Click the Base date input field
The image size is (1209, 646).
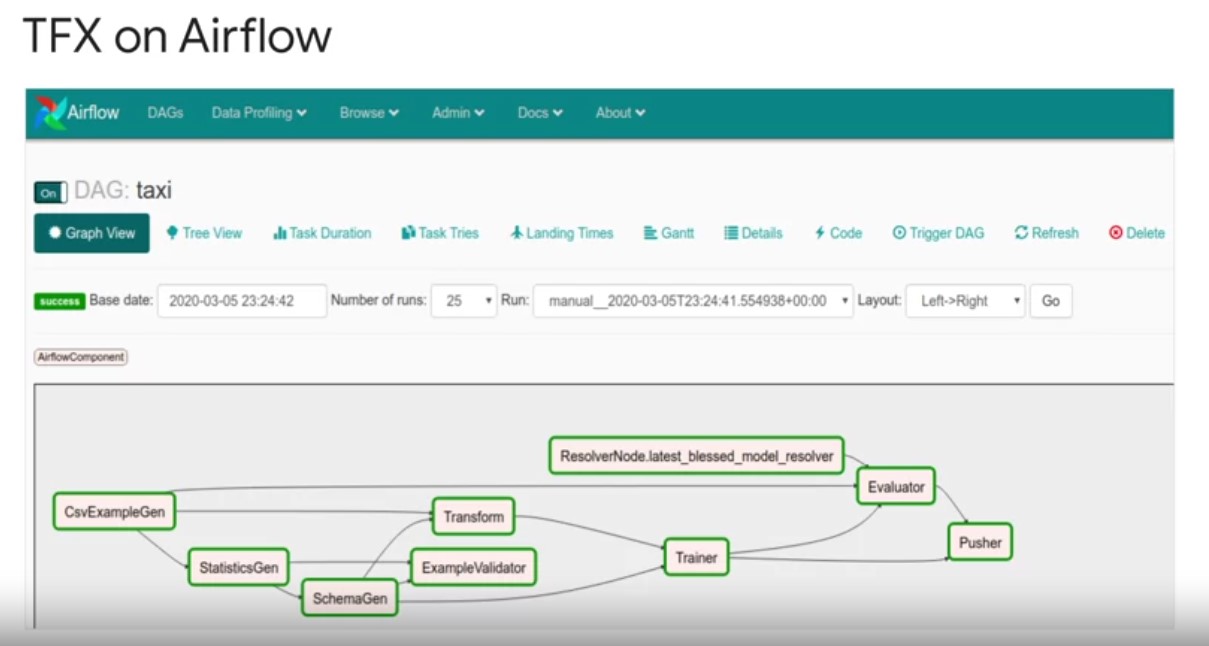click(242, 301)
